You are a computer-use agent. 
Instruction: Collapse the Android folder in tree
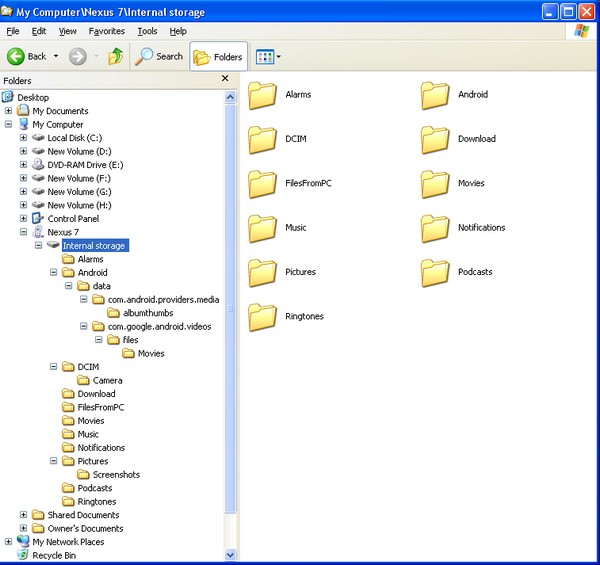pyautogui.click(x=54, y=272)
